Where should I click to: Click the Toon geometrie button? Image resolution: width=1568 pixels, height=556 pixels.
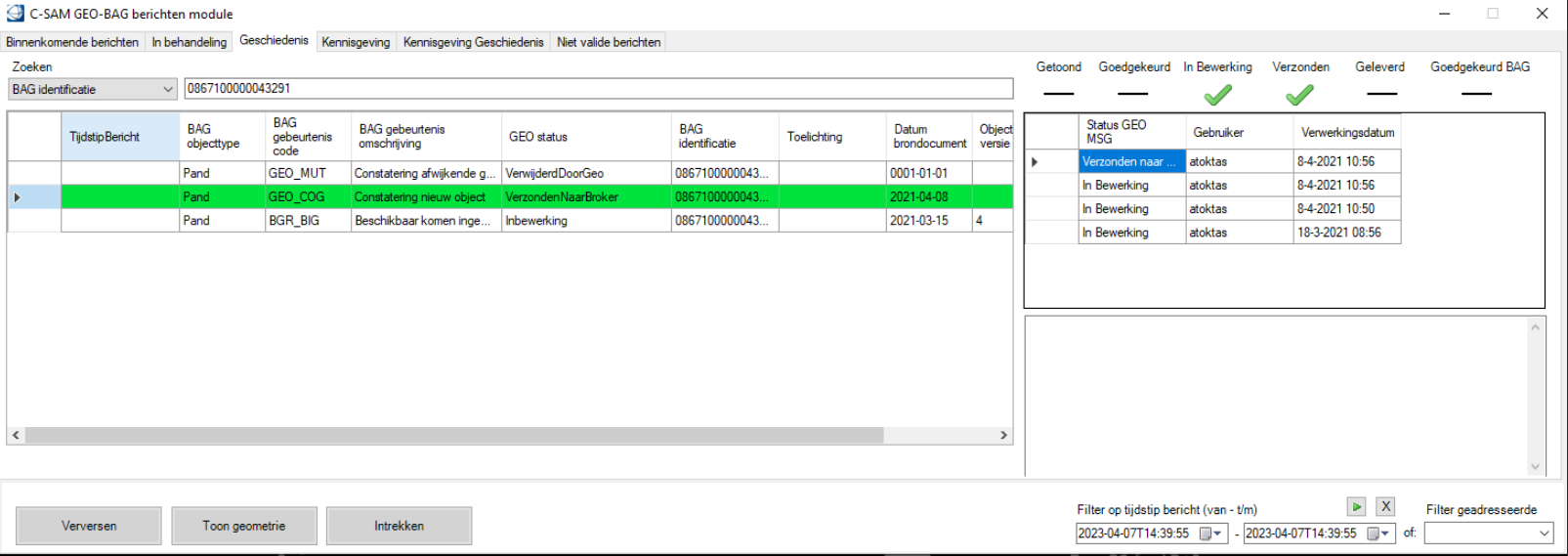[x=244, y=526]
